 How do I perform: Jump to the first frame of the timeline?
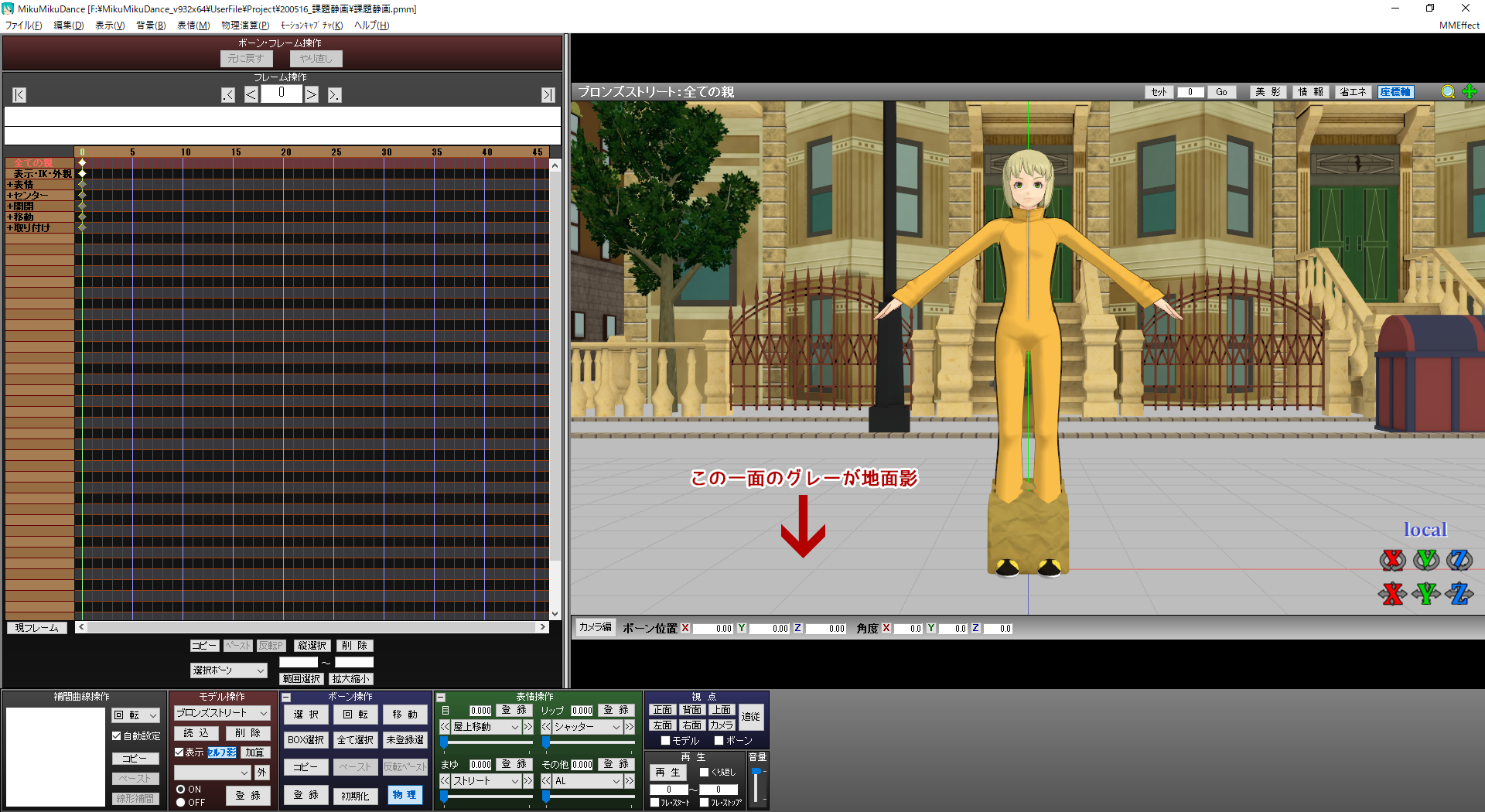[x=19, y=95]
